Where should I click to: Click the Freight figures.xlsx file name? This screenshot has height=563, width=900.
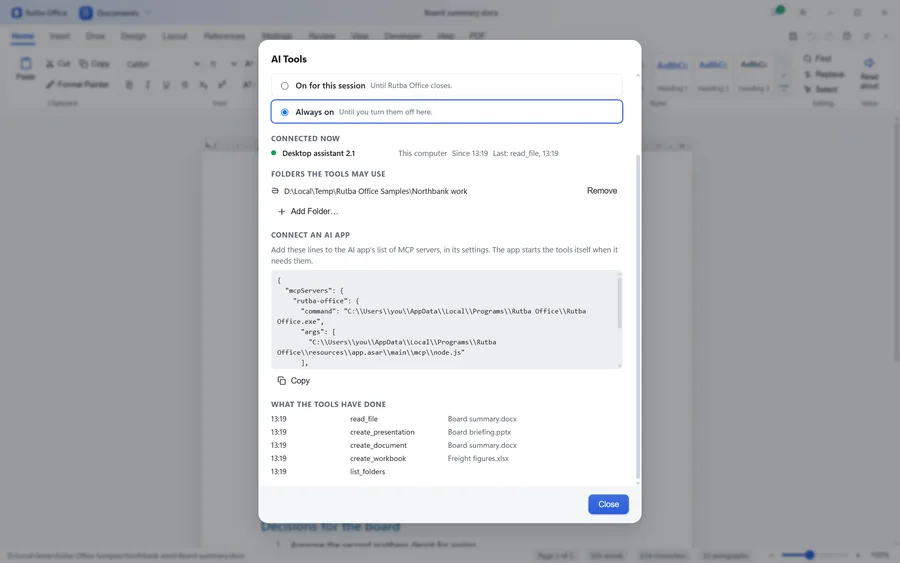click(478, 459)
